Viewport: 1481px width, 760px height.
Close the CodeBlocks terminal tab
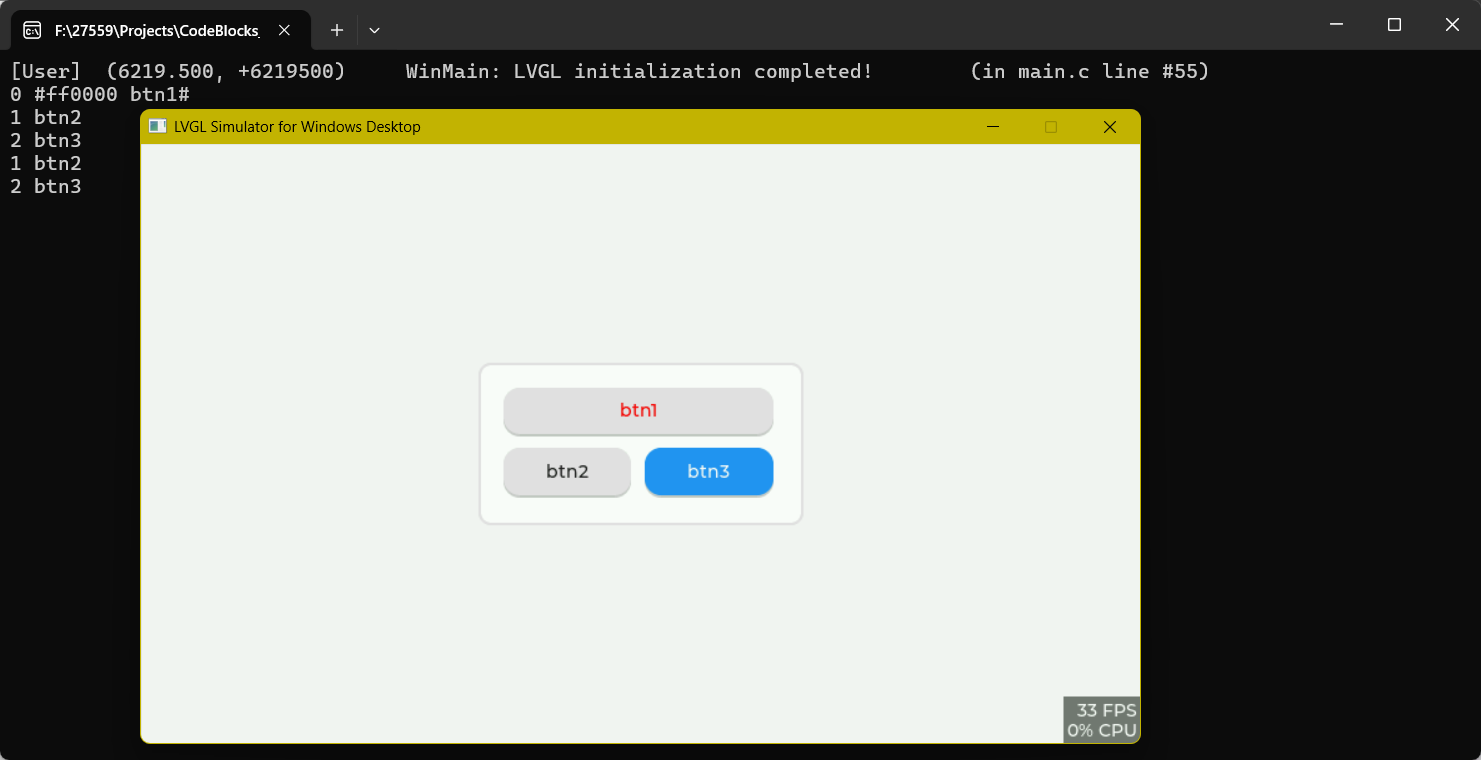[284, 30]
